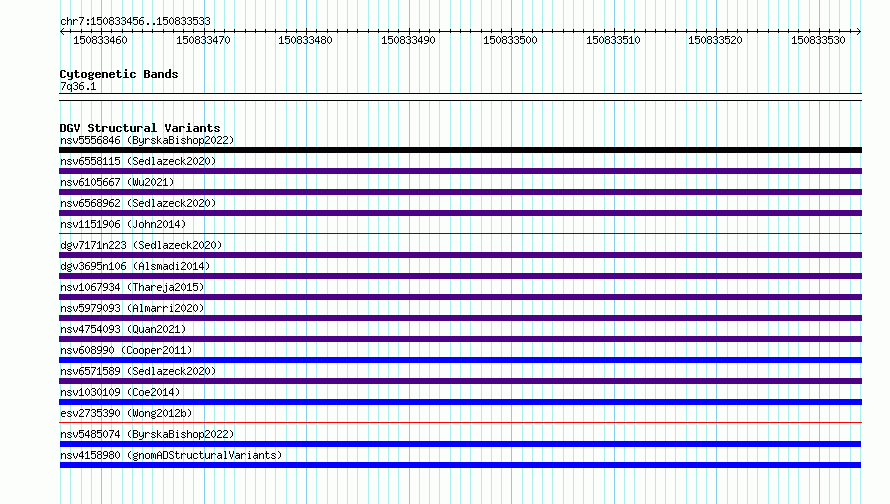Open the nsv1067934 (Thareja2015) label

pyautogui.click(x=132, y=287)
